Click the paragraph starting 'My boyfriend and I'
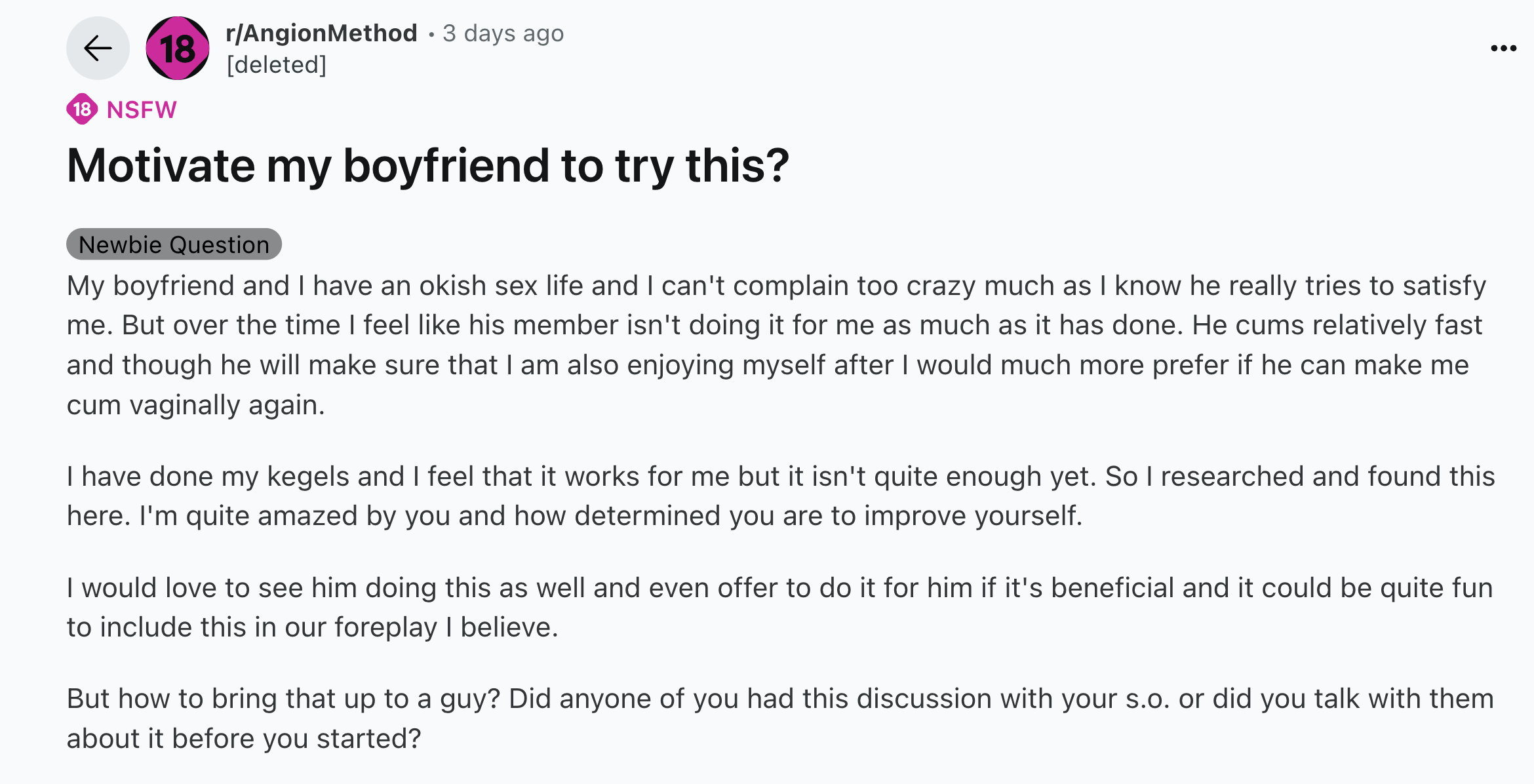 click(777, 345)
